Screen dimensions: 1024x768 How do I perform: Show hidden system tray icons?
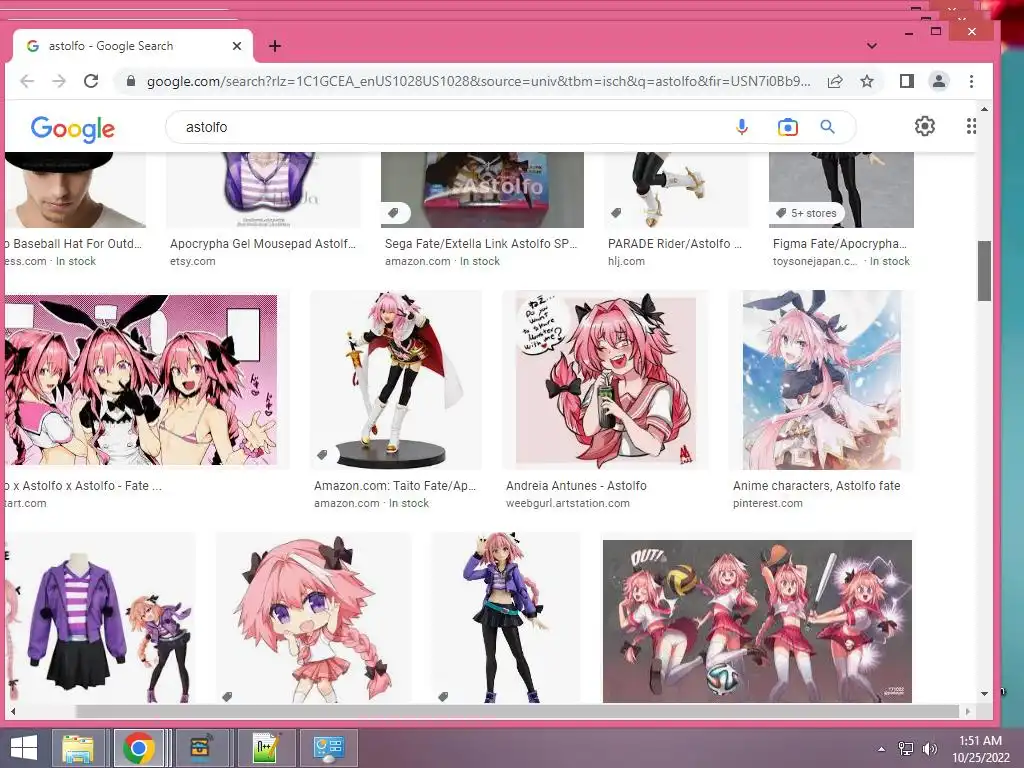(x=882, y=749)
